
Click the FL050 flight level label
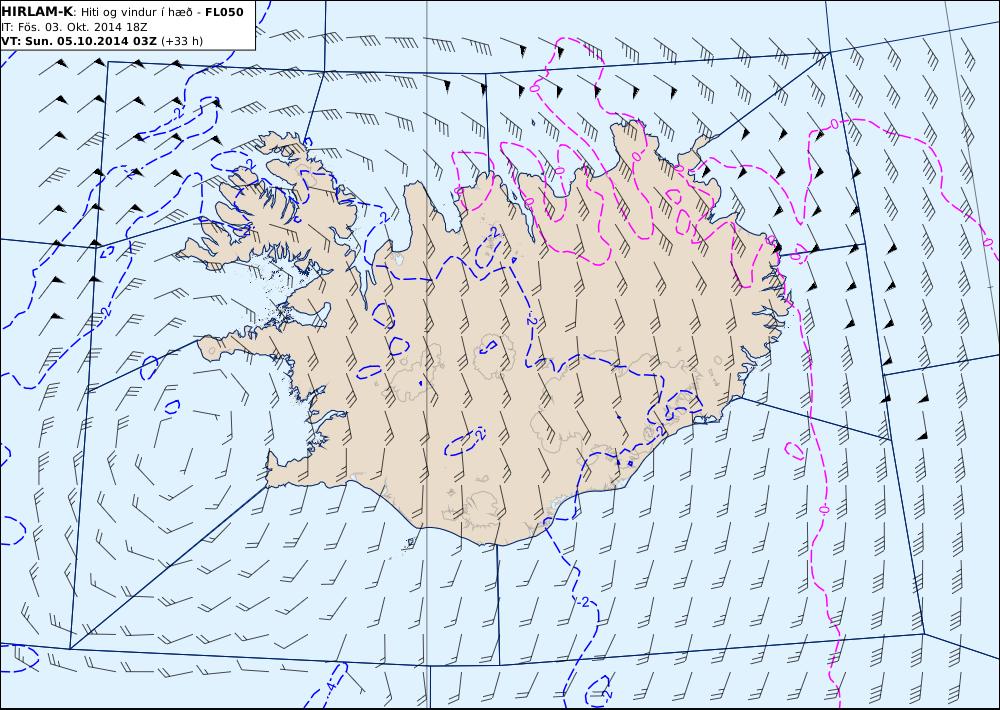tap(224, 12)
